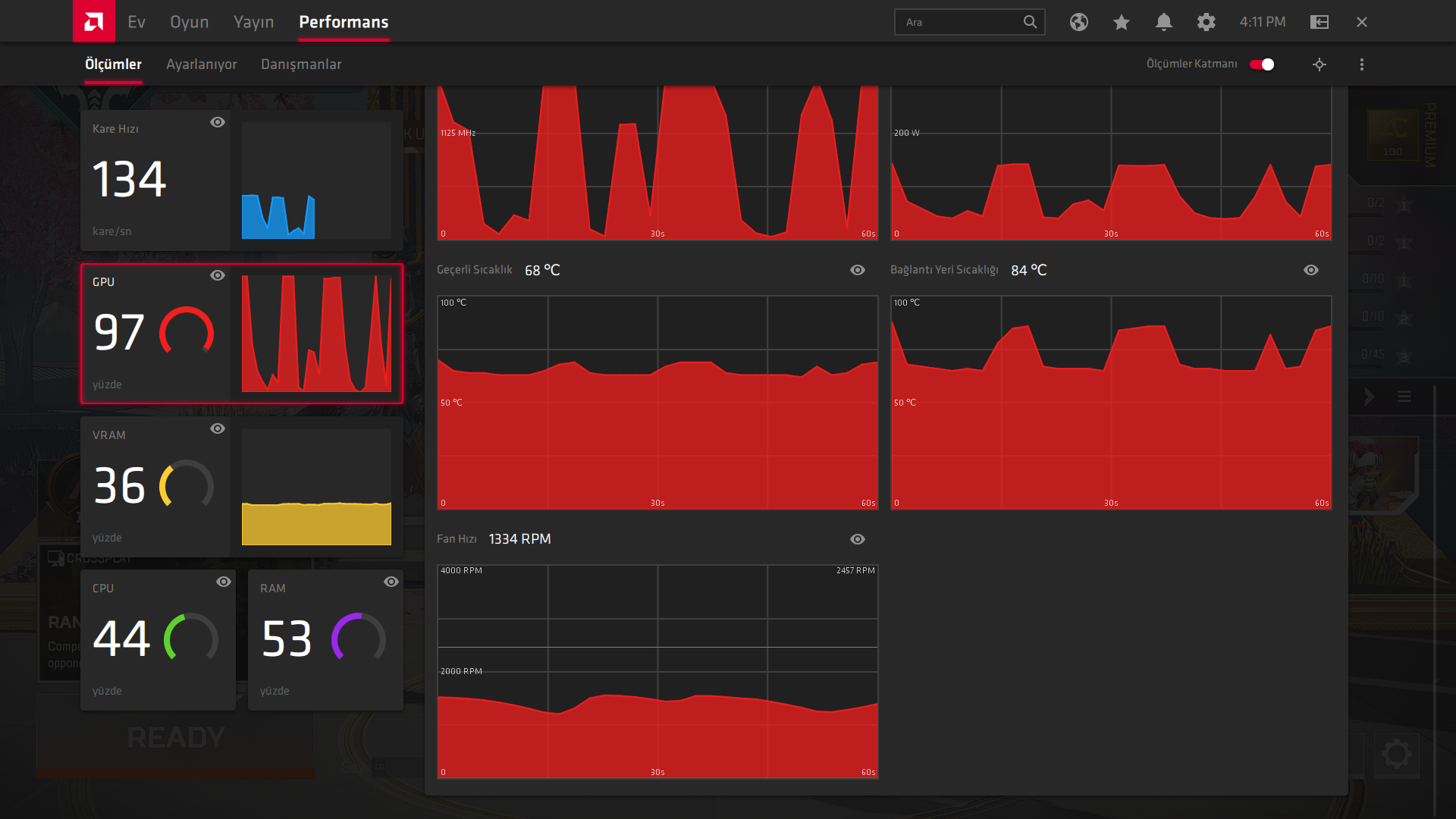The width and height of the screenshot is (1456, 819).
Task: Click the sidebar dock window icon
Action: click(x=1319, y=22)
